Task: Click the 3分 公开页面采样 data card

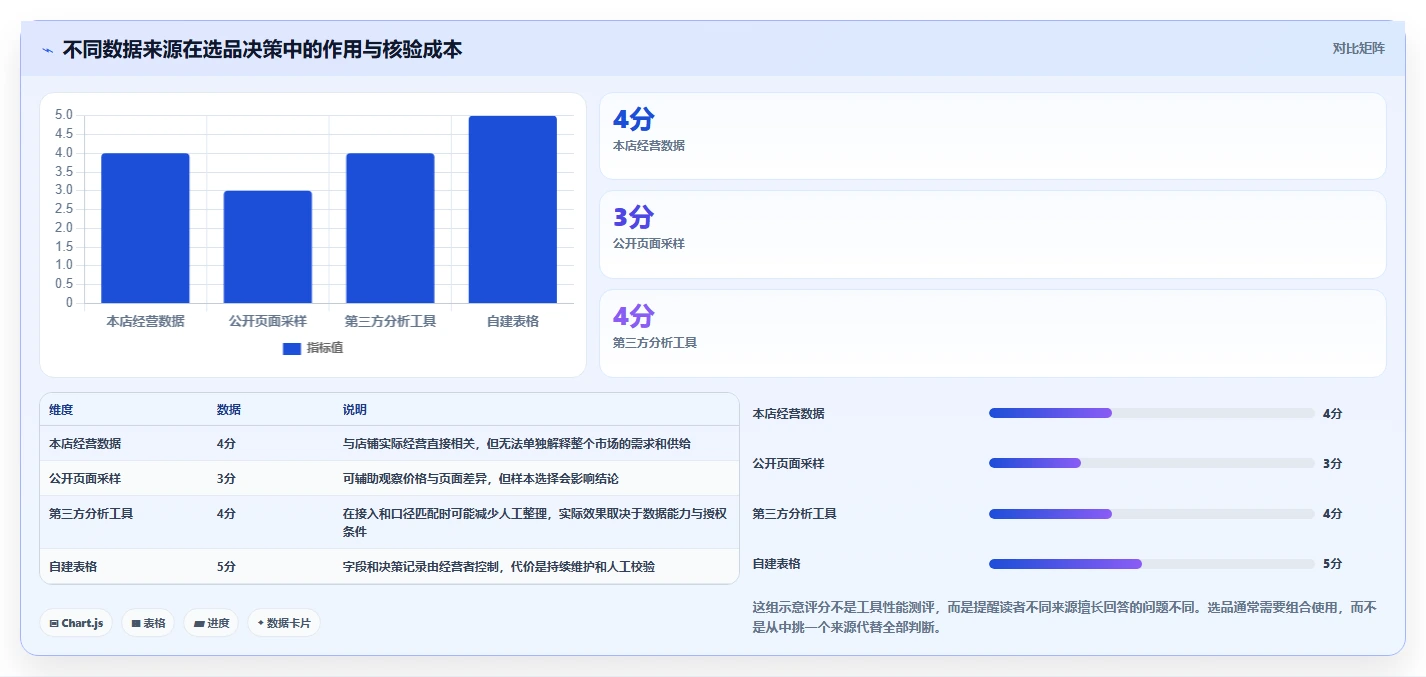Action: coord(992,234)
